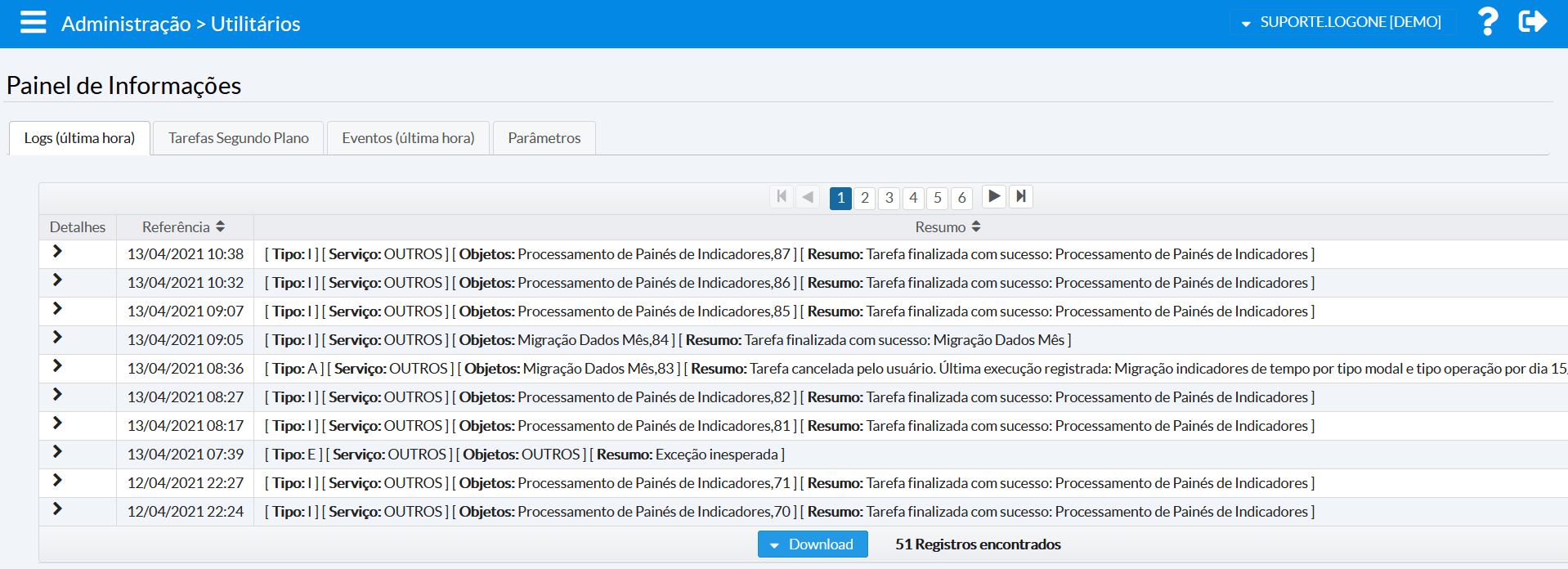1568x569 pixels.
Task: Open the Eventos (última hora) tab
Action: (x=408, y=138)
